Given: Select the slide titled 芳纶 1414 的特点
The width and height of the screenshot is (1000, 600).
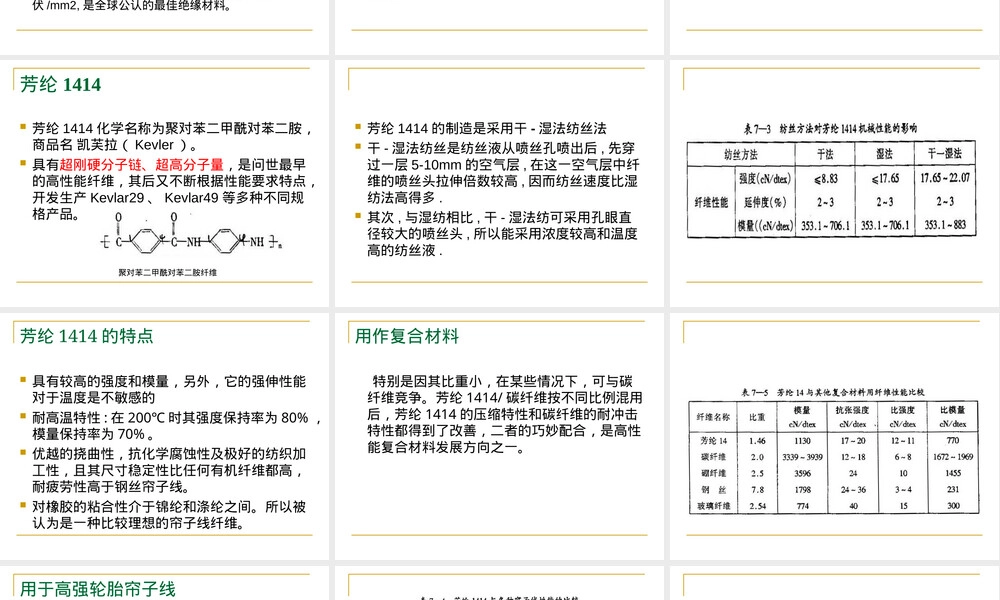Looking at the screenshot, I should point(165,436).
